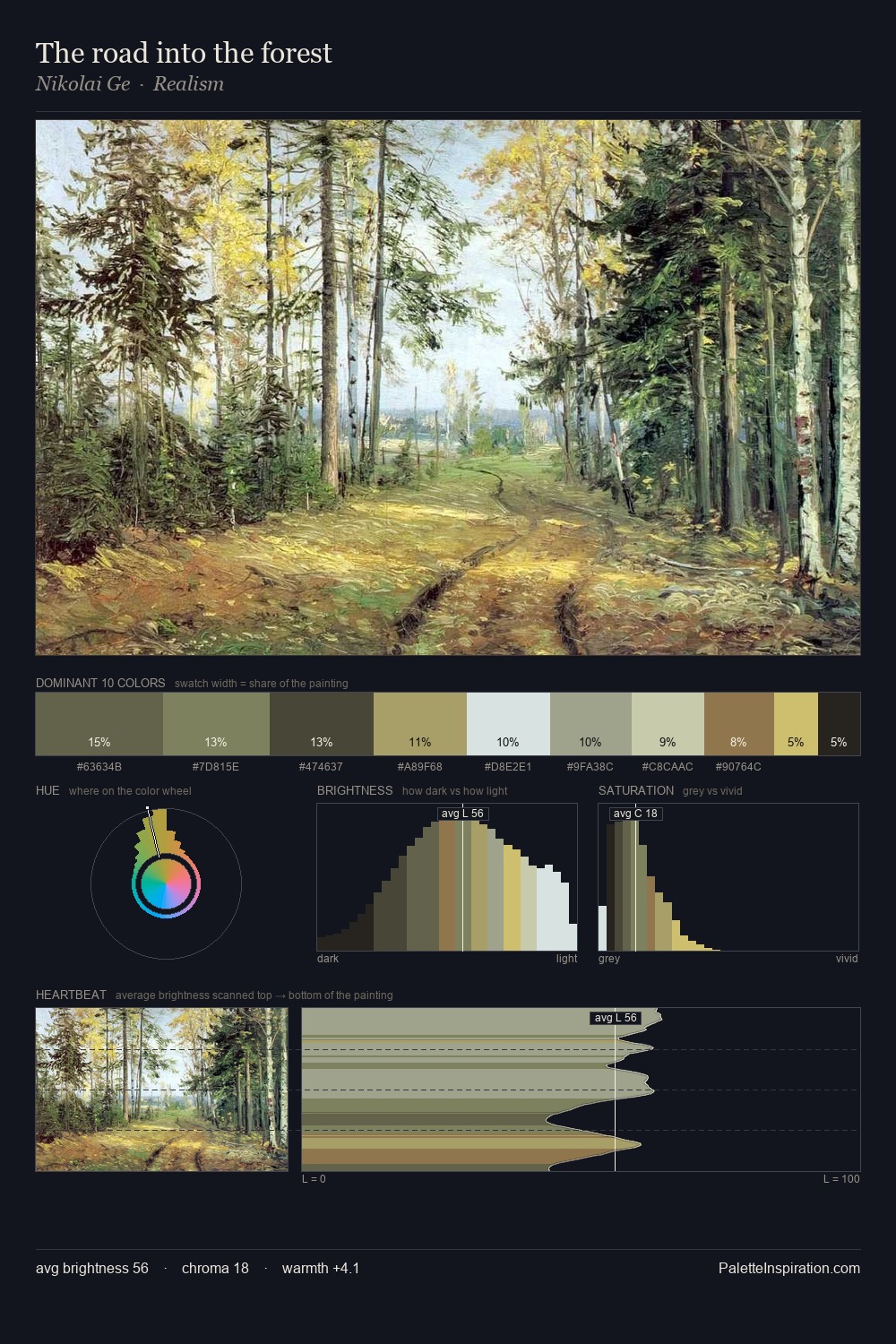Click the '#9FA38C' hex label
896x1344 pixels.
tap(590, 767)
